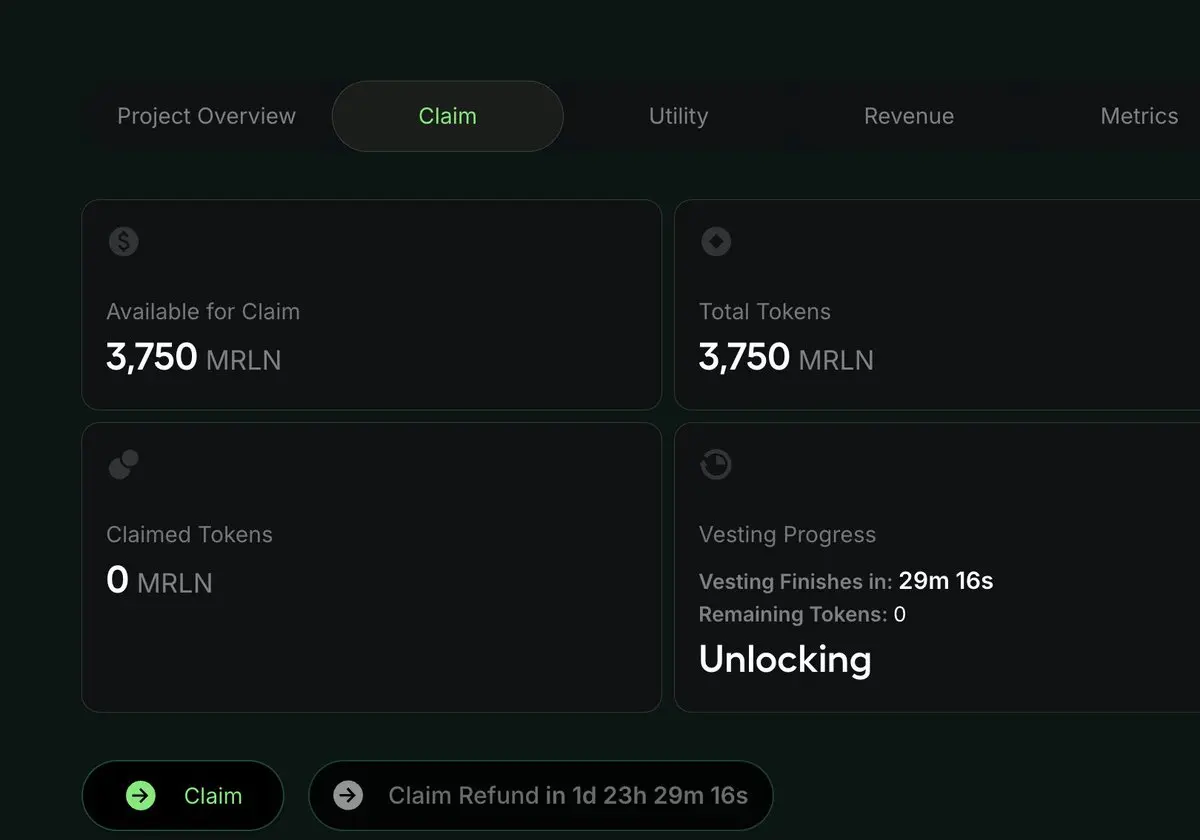The width and height of the screenshot is (1200, 840).
Task: Click the Remaining Tokens: 0 line
Action: click(802, 614)
